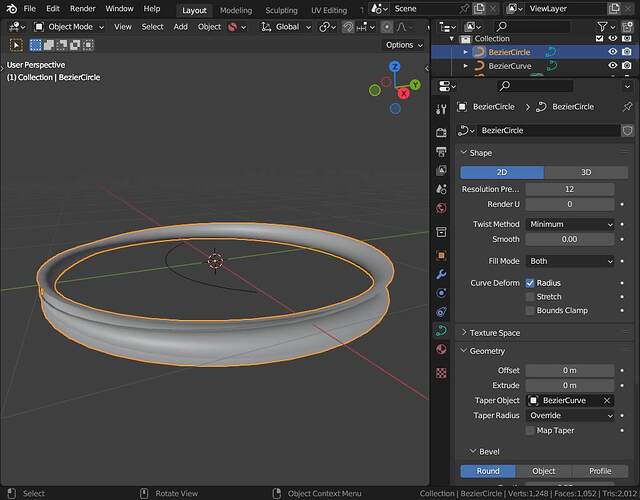The image size is (640, 500).
Task: Expand the BezierCircle outliner row
Action: coord(465,52)
